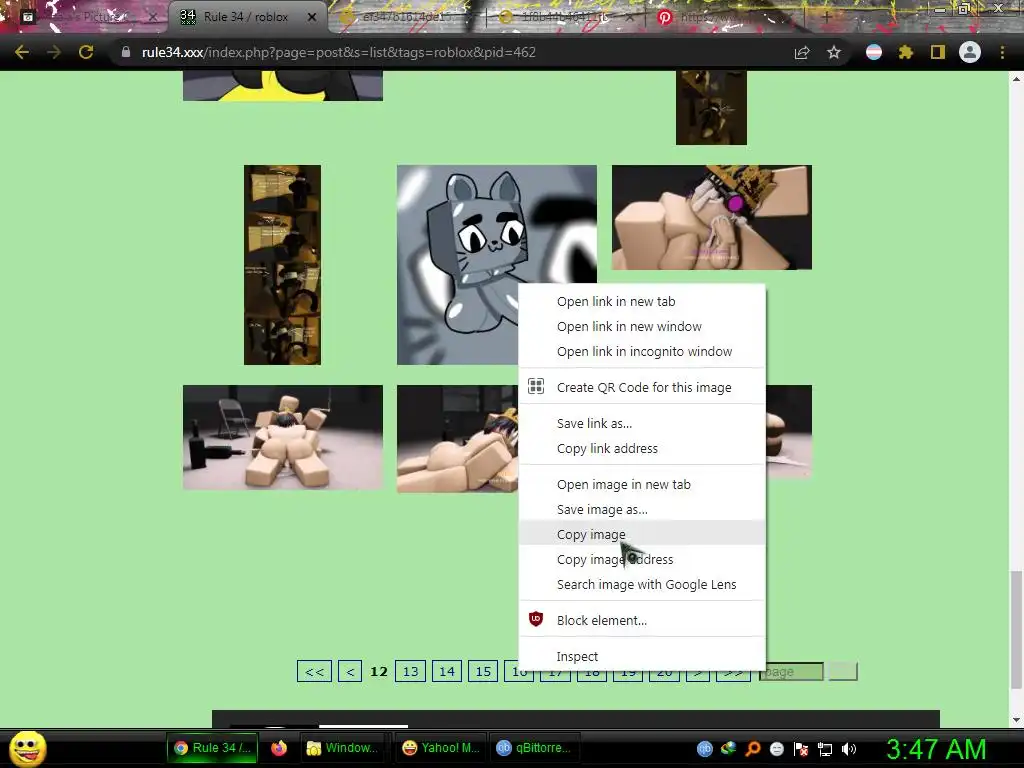Open the Window... folder taskbar button

click(343, 748)
